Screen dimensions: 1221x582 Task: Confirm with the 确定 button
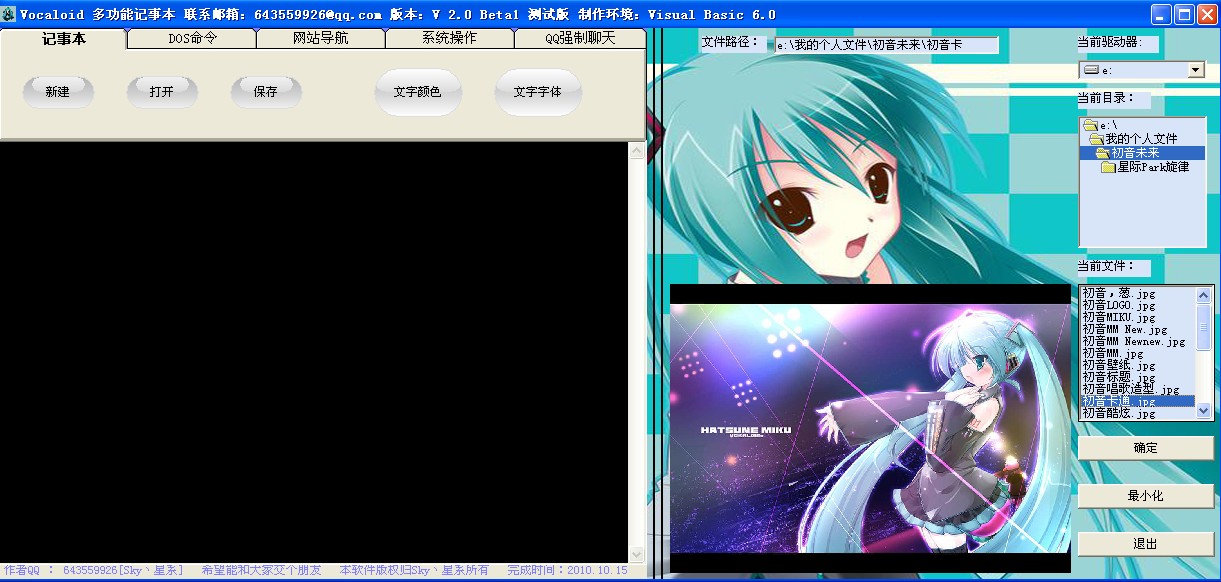pos(1146,448)
